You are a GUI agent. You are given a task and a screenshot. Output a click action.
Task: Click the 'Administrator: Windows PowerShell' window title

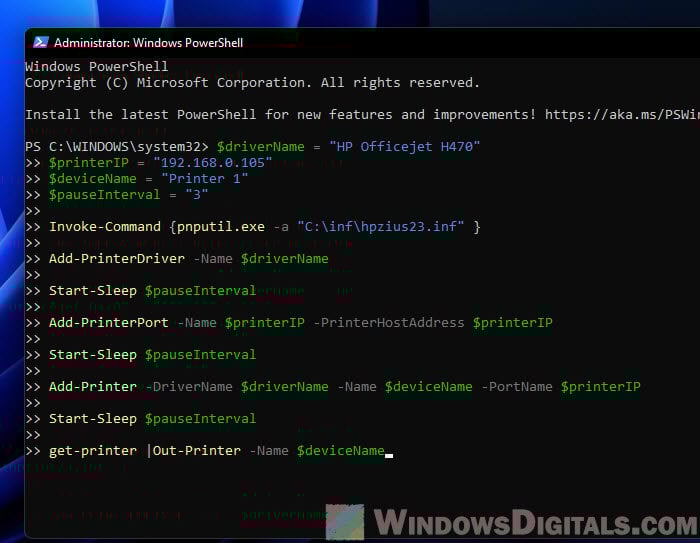pos(148,43)
